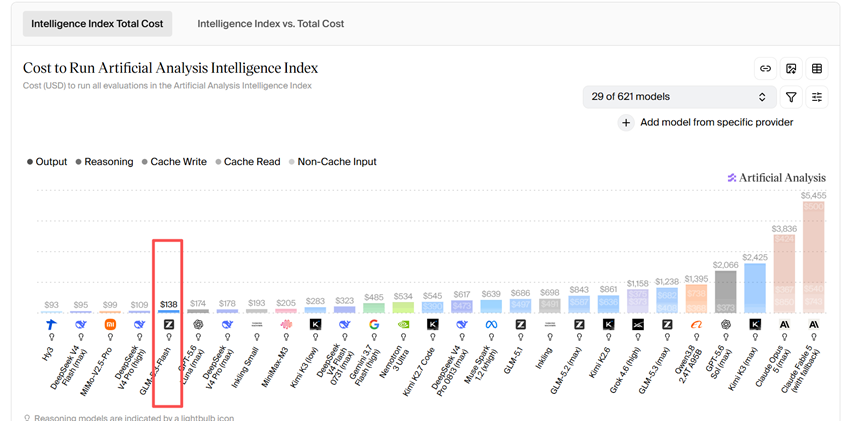
Task: Toggle the Cache Write legend series
Action: [x=174, y=162]
